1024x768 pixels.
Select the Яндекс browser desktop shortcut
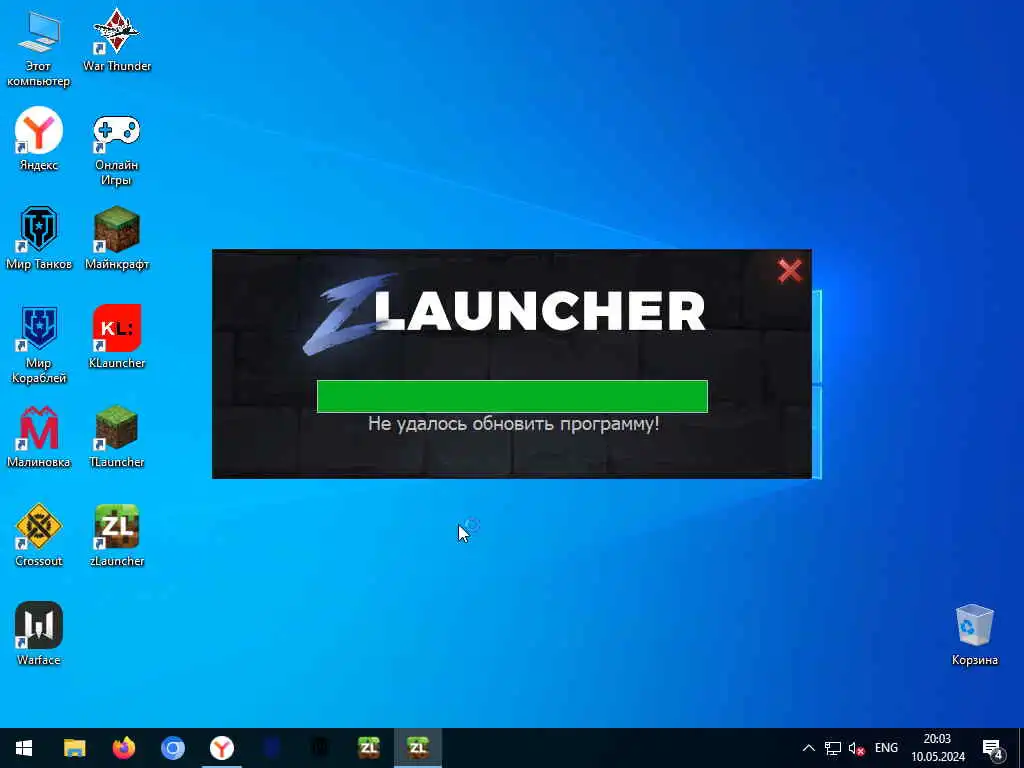[x=39, y=140]
